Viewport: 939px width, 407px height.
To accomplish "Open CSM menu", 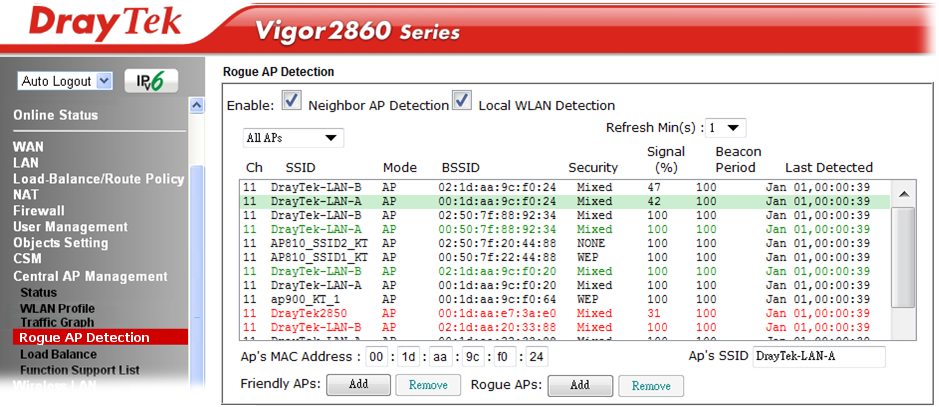I will click(28, 259).
